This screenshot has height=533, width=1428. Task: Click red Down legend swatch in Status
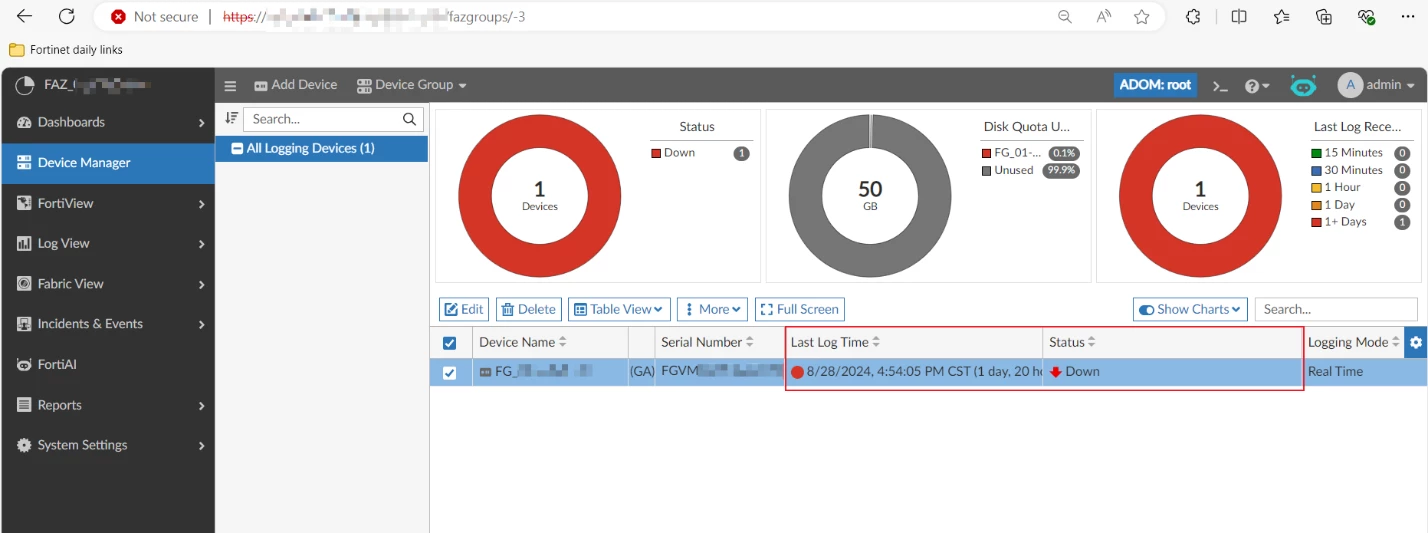(656, 153)
